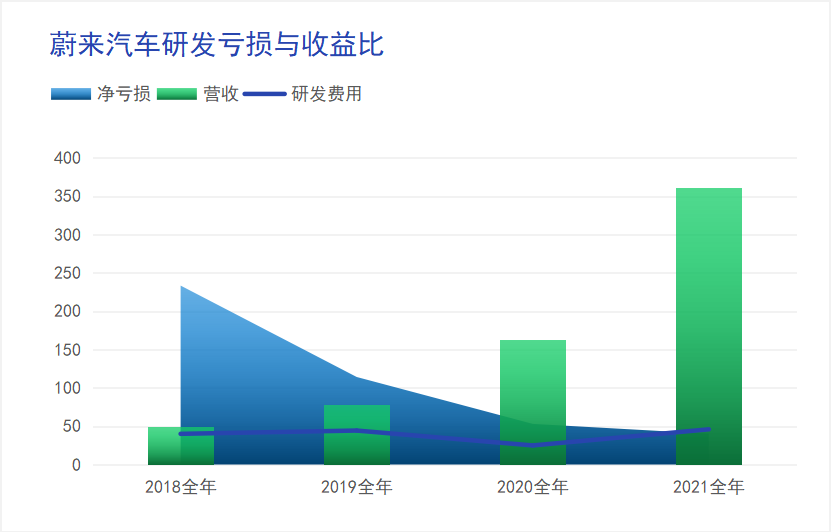Select the chart title 蔚来汽车研发亏损与收益比
This screenshot has height=532, width=831.
click(x=217, y=44)
